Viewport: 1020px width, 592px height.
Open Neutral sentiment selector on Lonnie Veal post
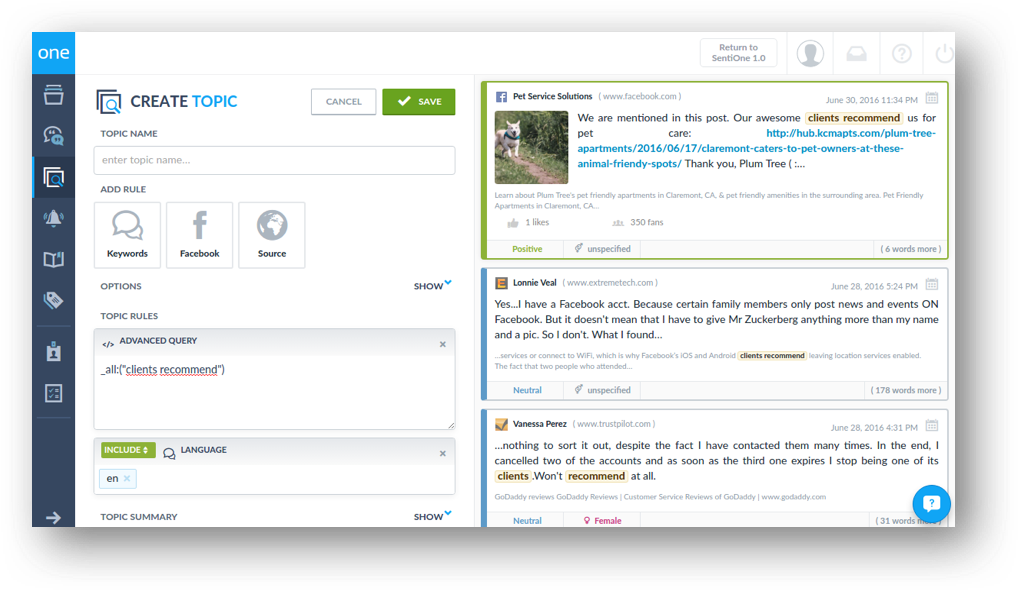click(527, 390)
